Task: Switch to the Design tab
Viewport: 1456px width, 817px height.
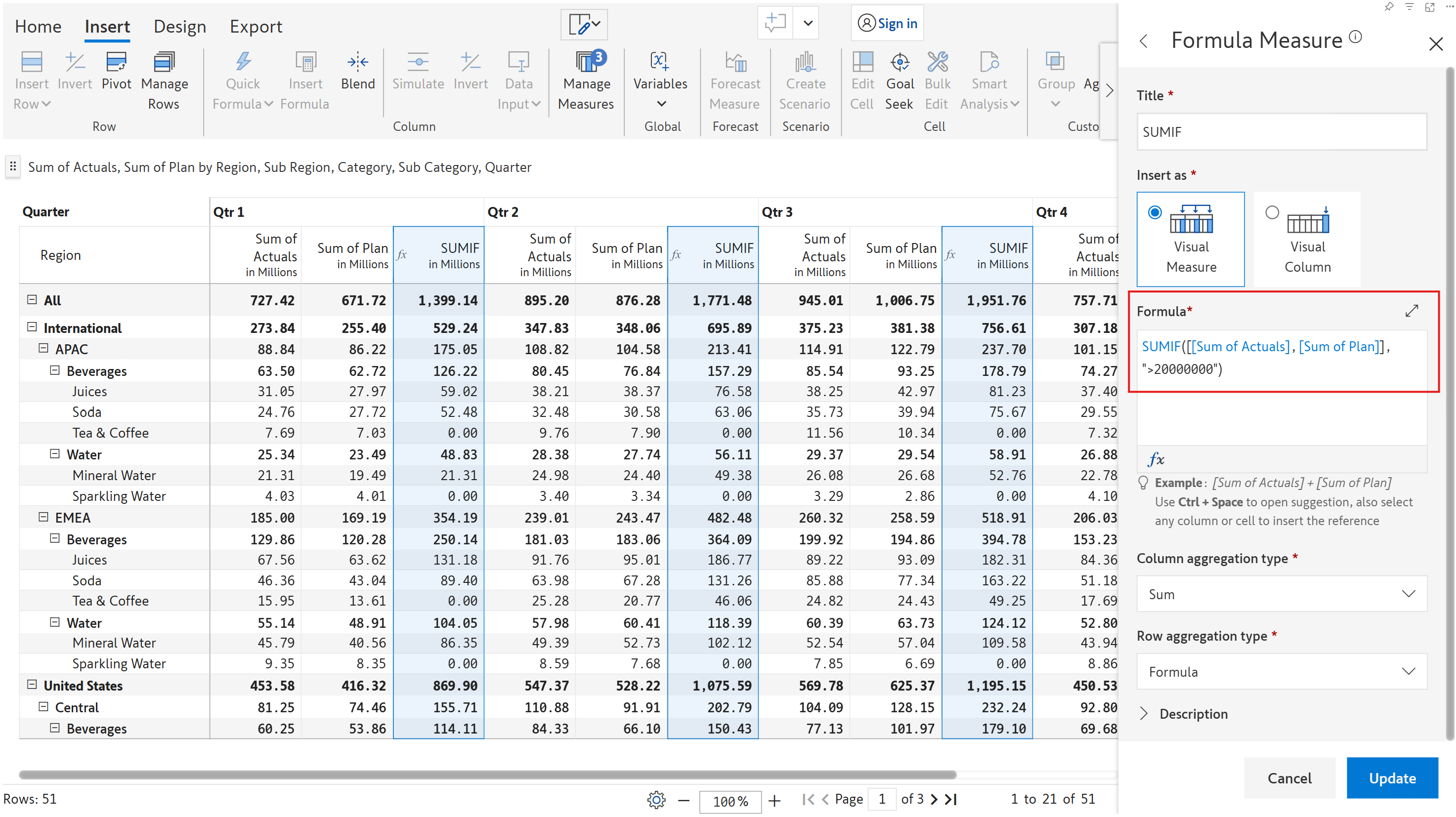Action: pyautogui.click(x=180, y=27)
